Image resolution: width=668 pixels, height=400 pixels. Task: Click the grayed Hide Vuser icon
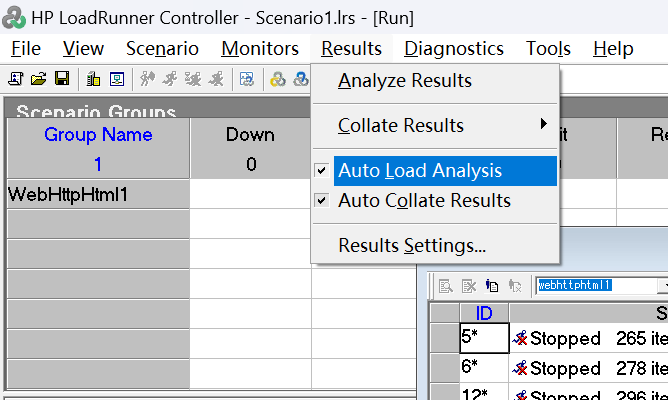[515, 286]
